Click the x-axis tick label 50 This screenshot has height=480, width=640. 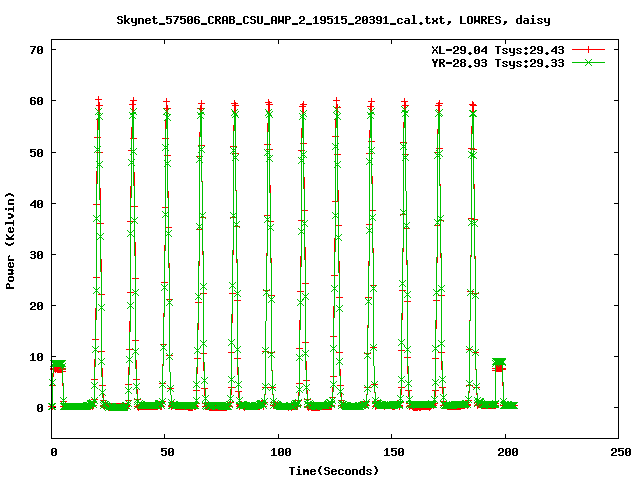167,452
